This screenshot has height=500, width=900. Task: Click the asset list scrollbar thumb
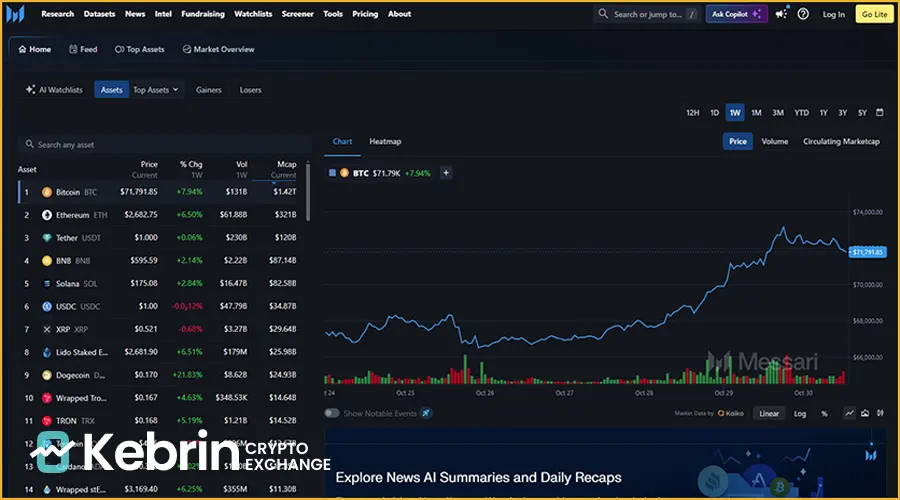click(x=308, y=192)
